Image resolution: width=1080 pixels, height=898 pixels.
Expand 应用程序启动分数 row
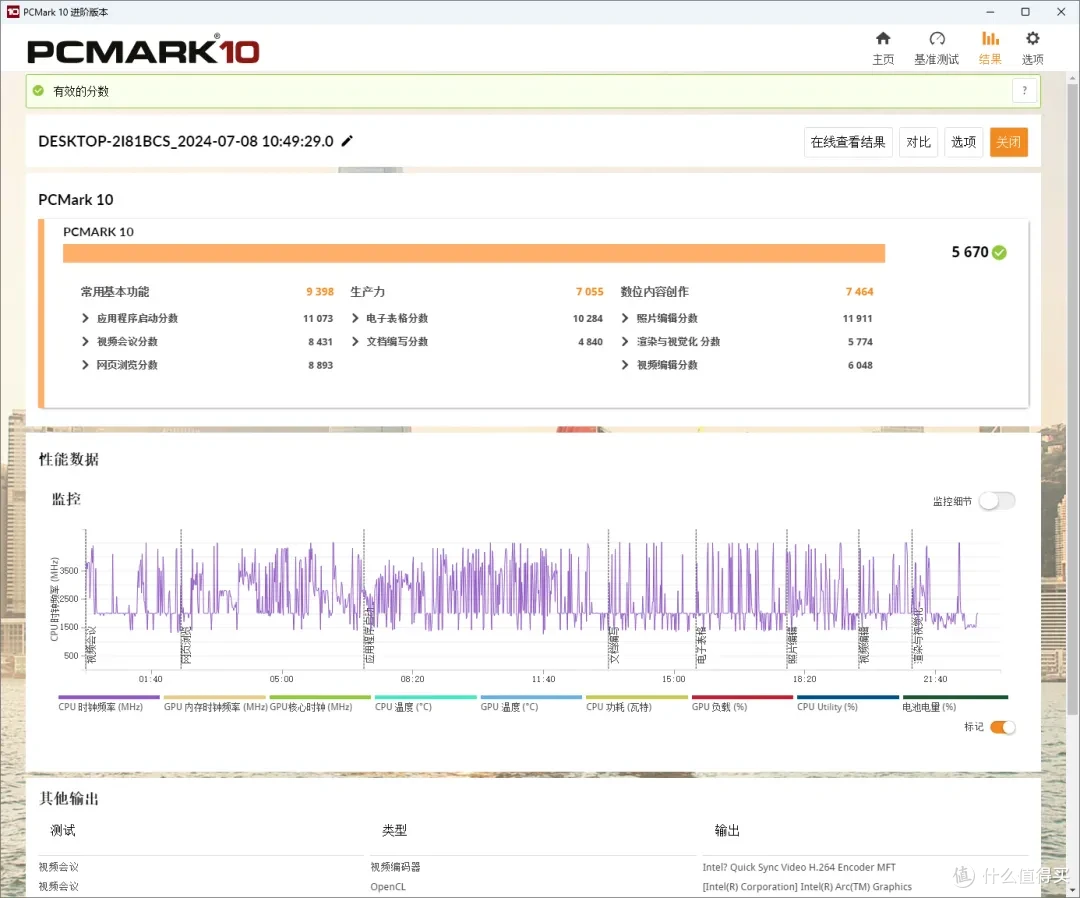point(85,318)
